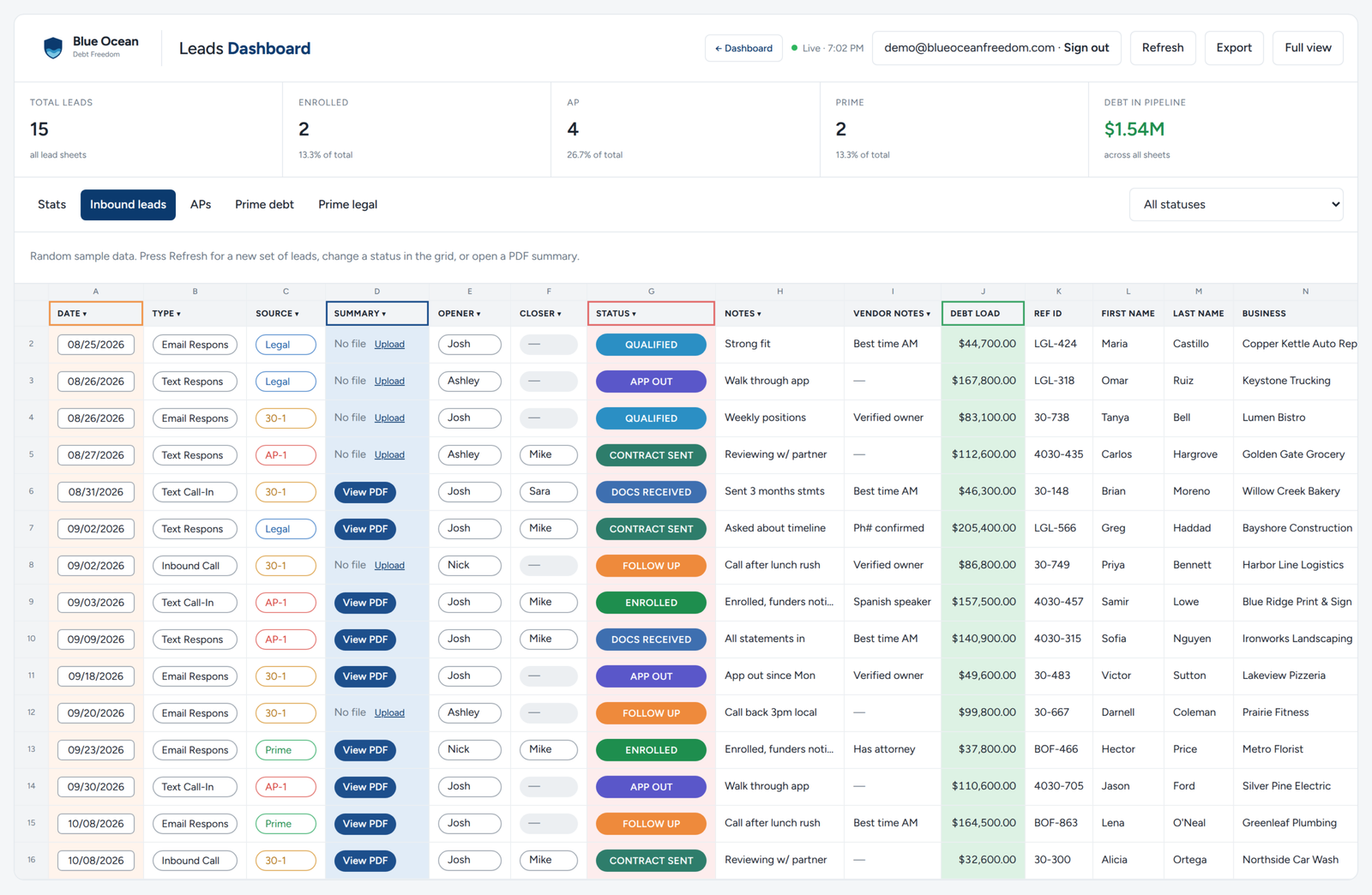Open the SUMMARY column filter
The image size is (1372, 895).
tap(376, 314)
